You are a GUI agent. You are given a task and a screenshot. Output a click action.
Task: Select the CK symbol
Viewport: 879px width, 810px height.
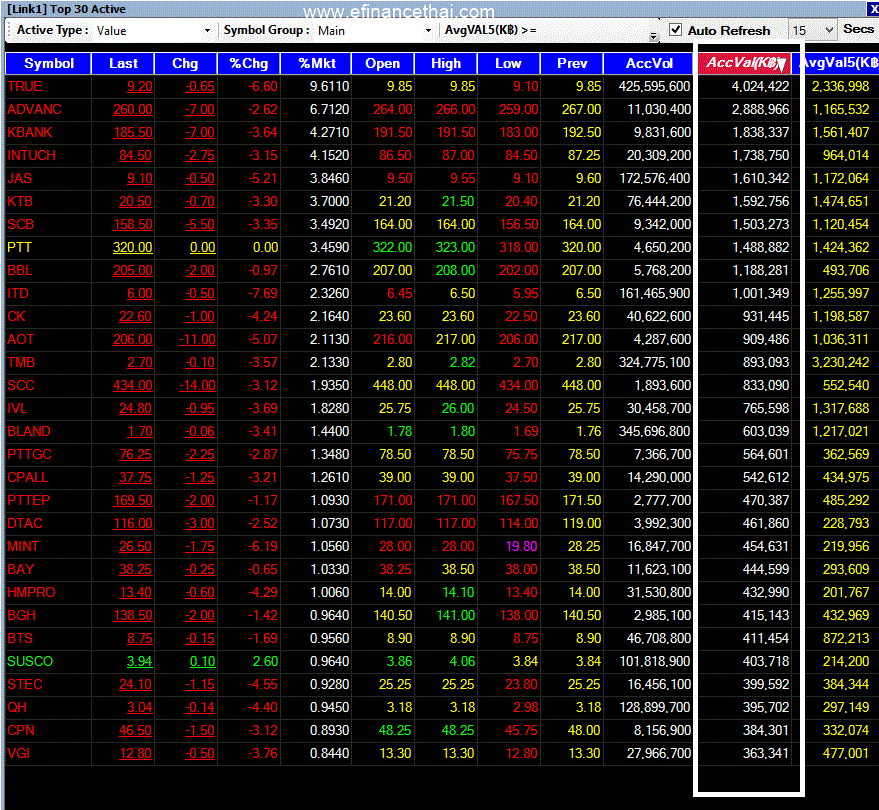pos(16,316)
